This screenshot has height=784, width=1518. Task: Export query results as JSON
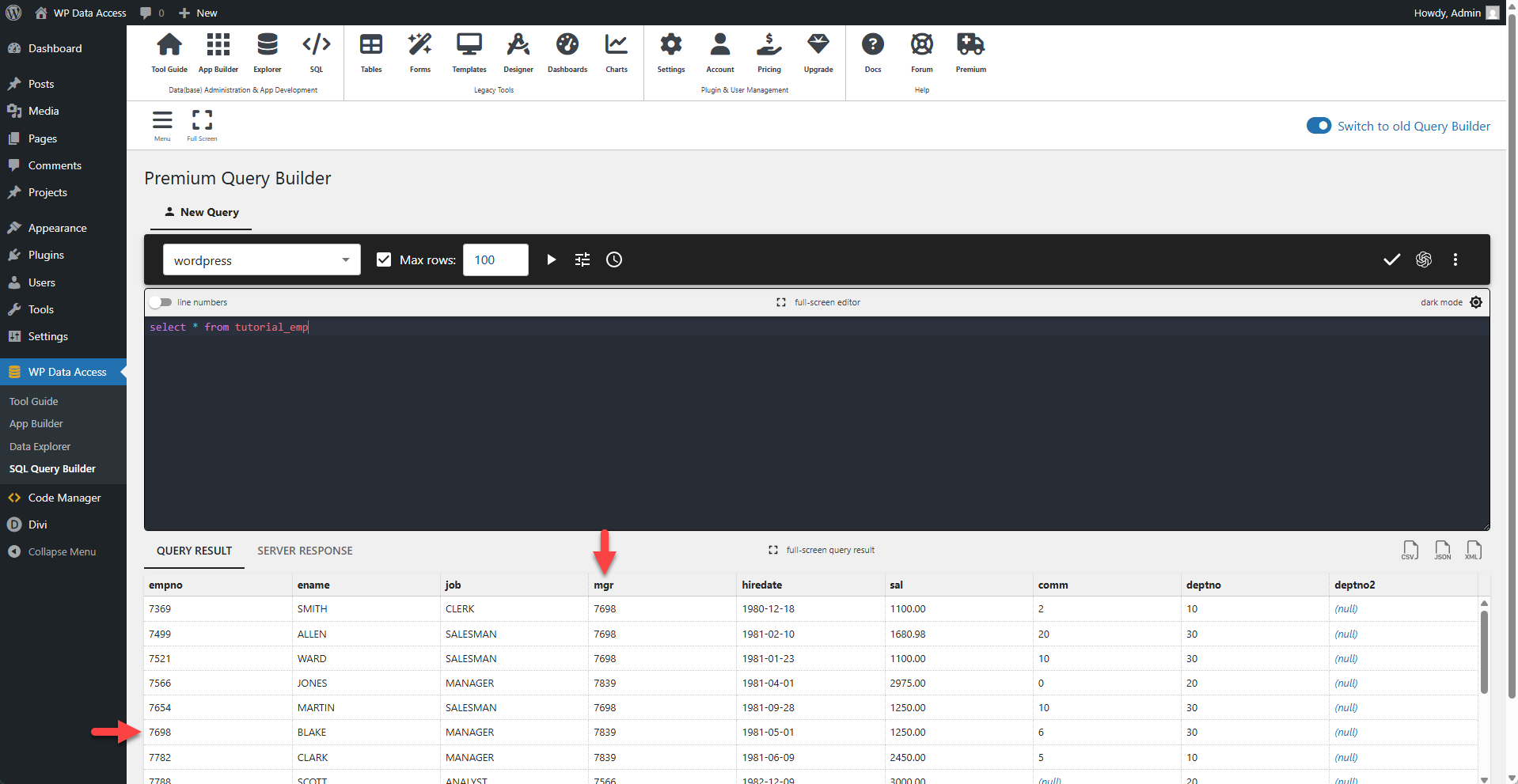1441,550
